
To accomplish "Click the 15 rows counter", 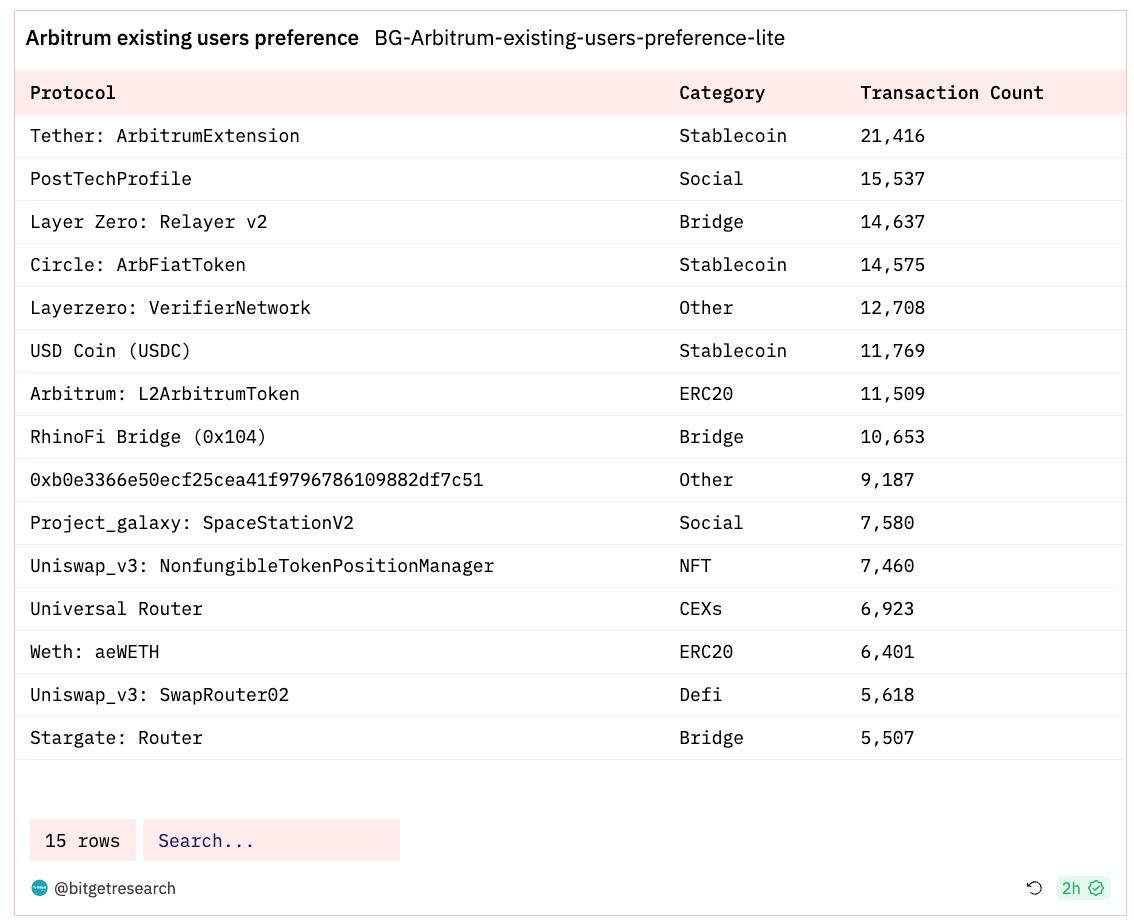I will (x=82, y=840).
